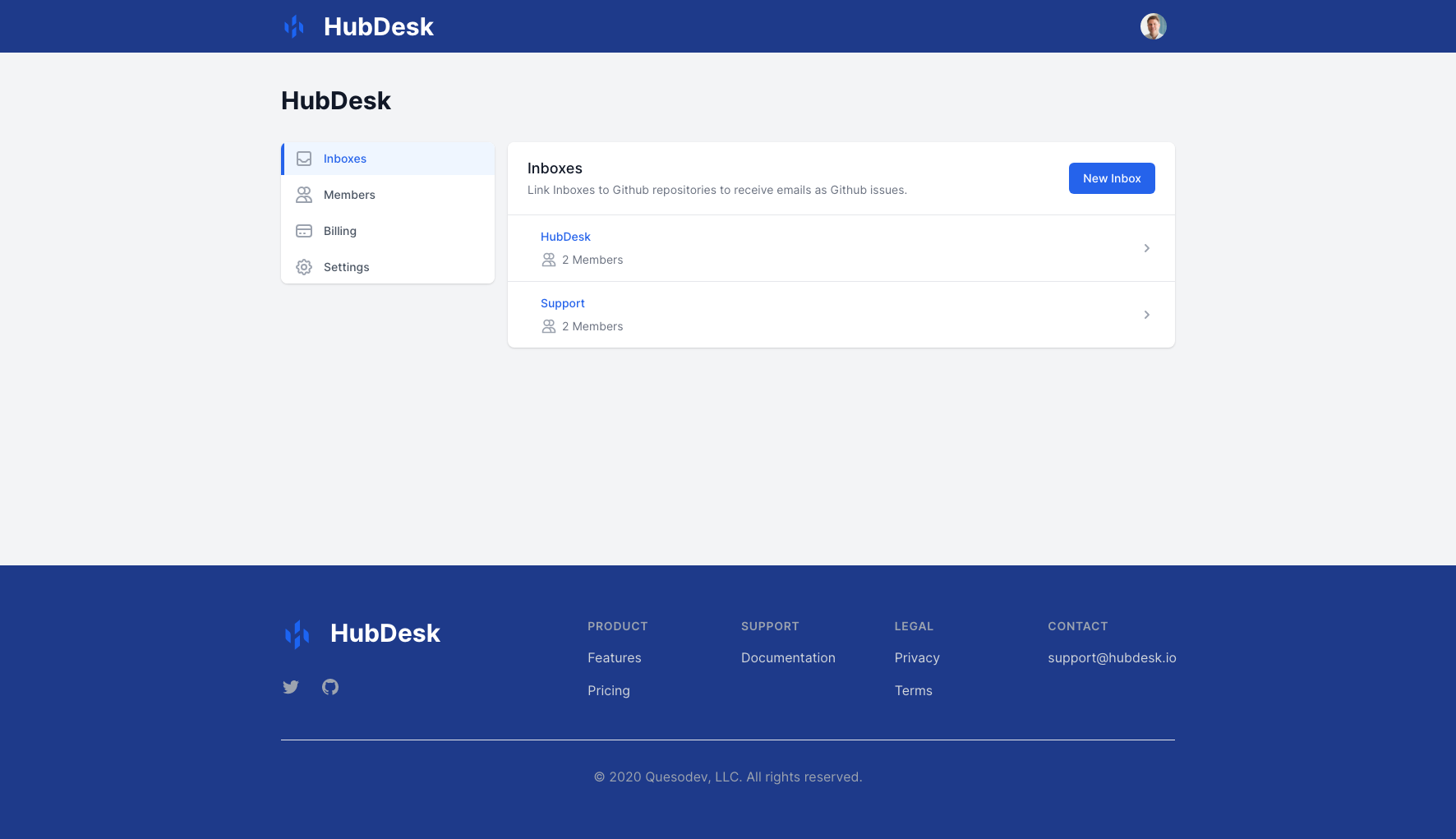Click the Billing card icon in sidebar
The width and height of the screenshot is (1456, 839).
304,231
